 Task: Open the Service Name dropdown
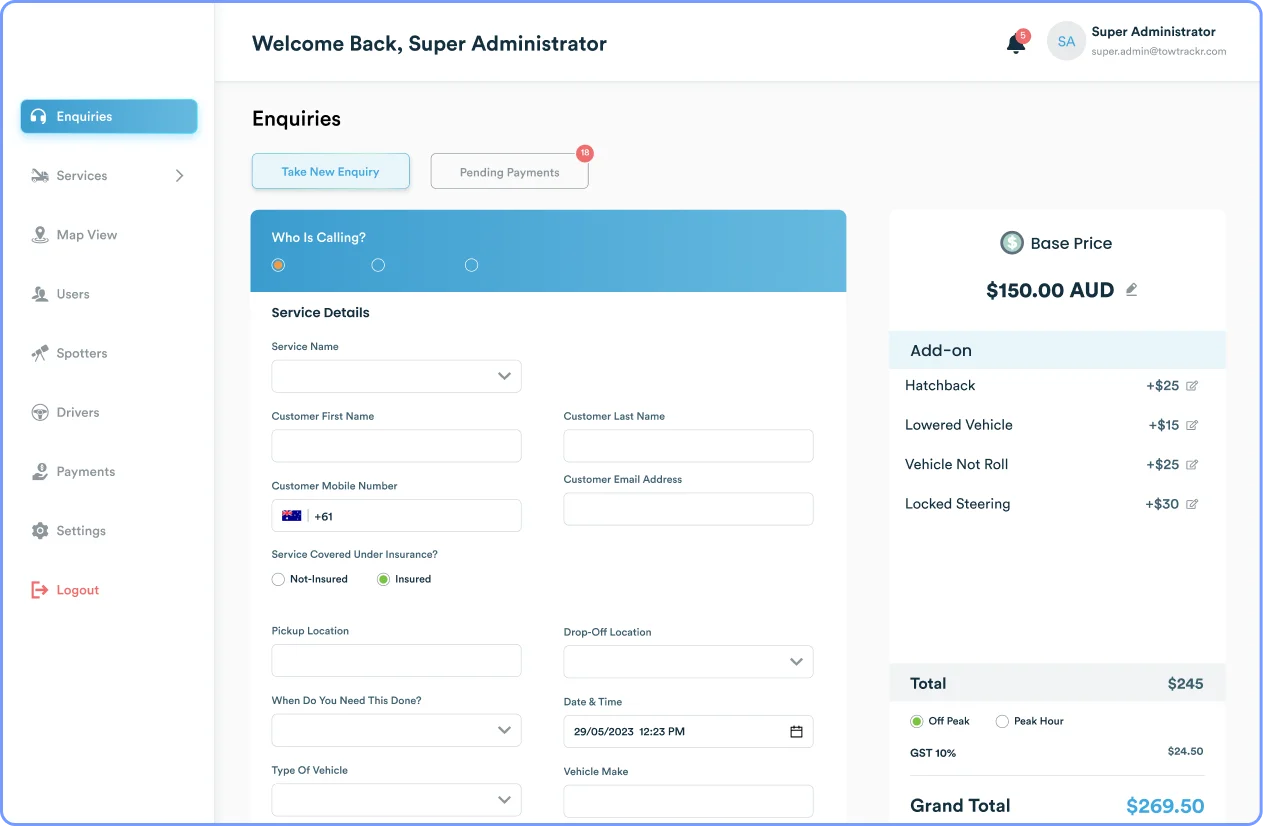pos(396,376)
